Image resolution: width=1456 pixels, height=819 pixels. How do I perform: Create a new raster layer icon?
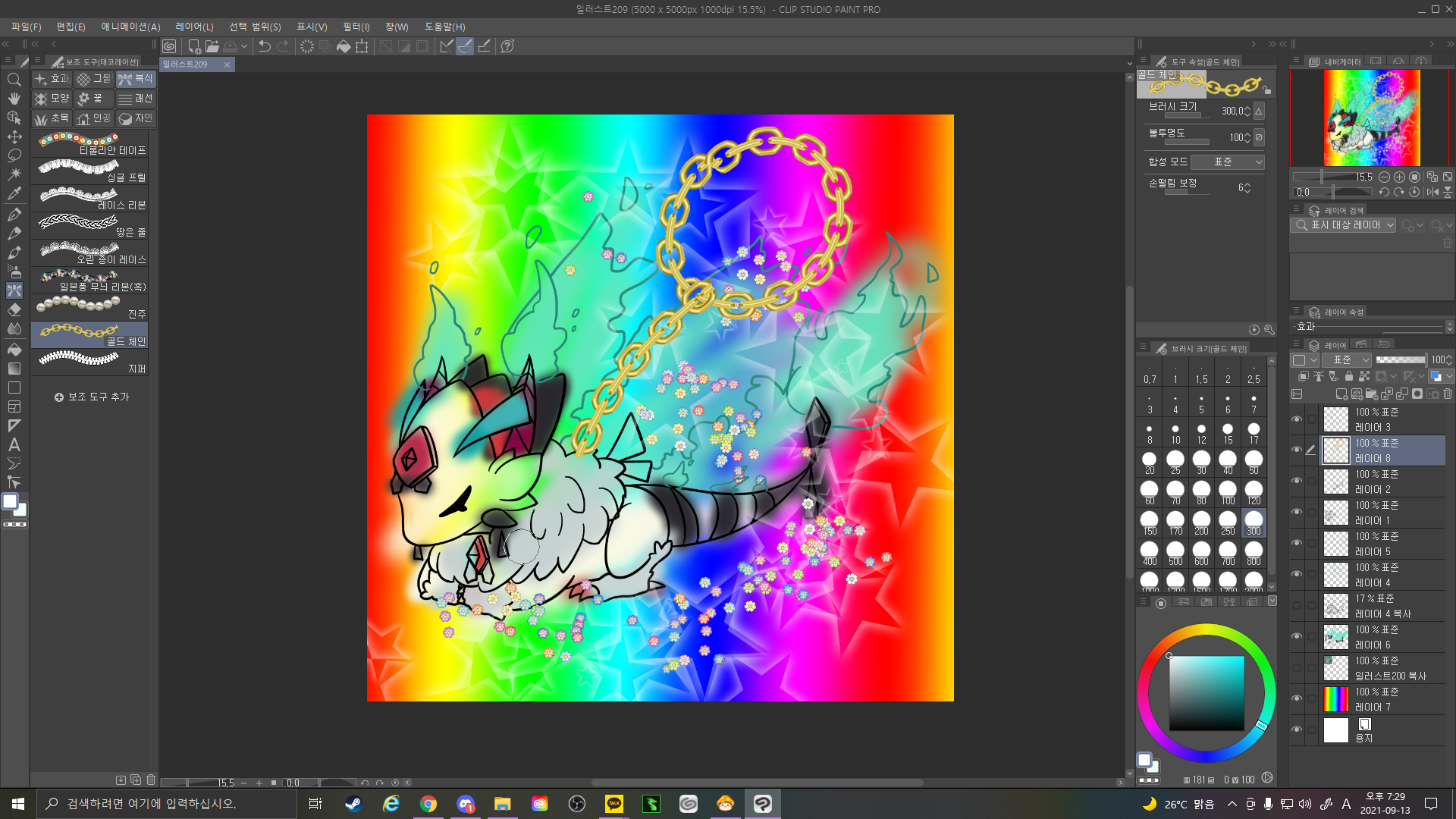[1341, 394]
